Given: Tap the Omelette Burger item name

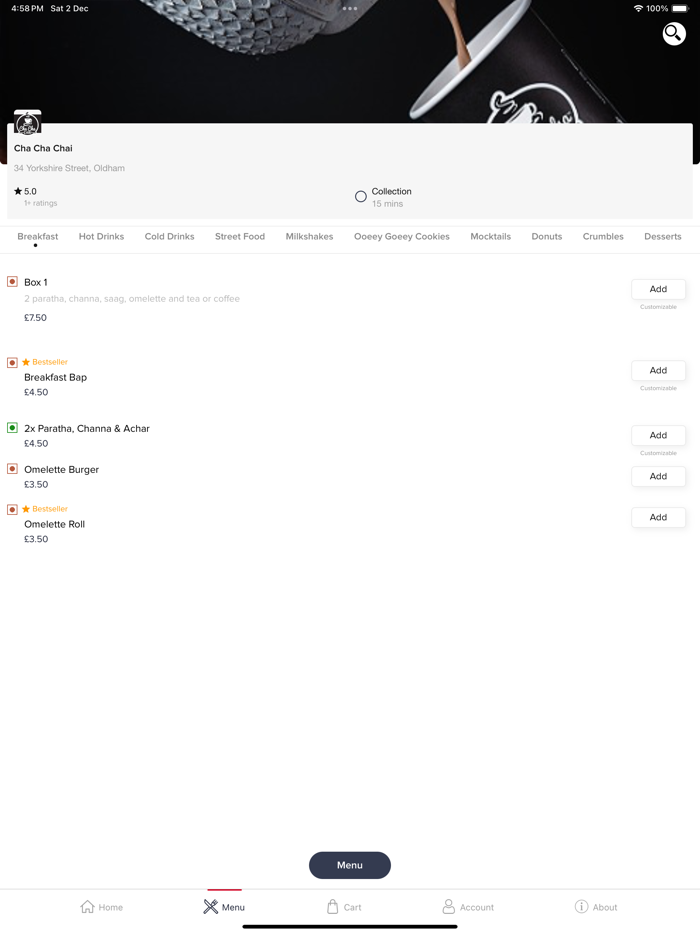Looking at the screenshot, I should tap(61, 470).
